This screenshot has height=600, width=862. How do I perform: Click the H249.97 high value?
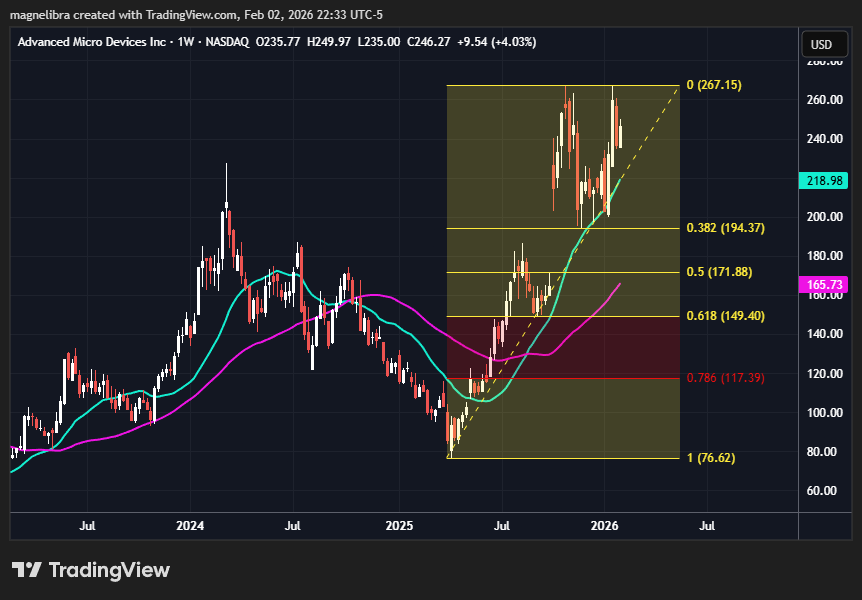click(x=329, y=42)
